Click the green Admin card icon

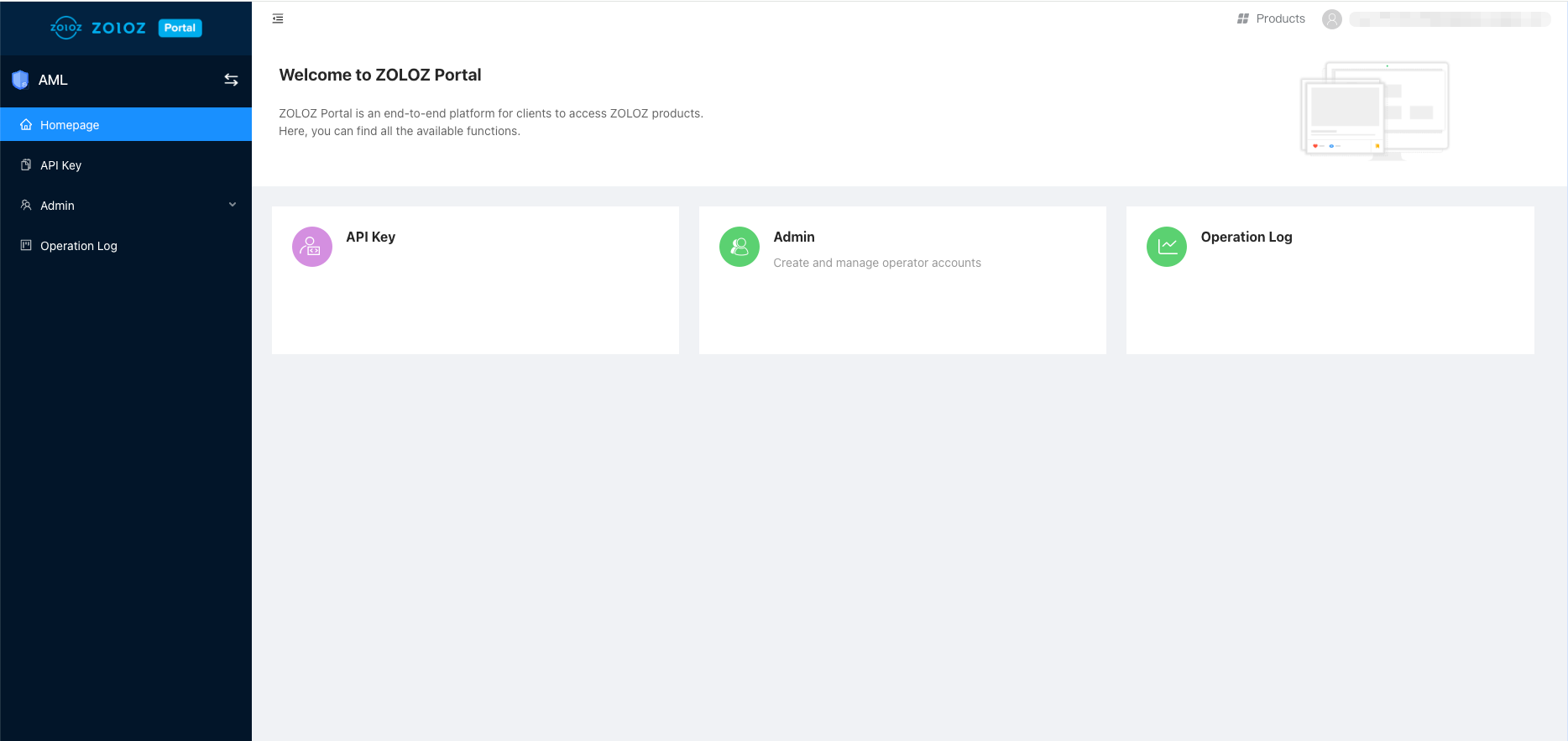740,247
